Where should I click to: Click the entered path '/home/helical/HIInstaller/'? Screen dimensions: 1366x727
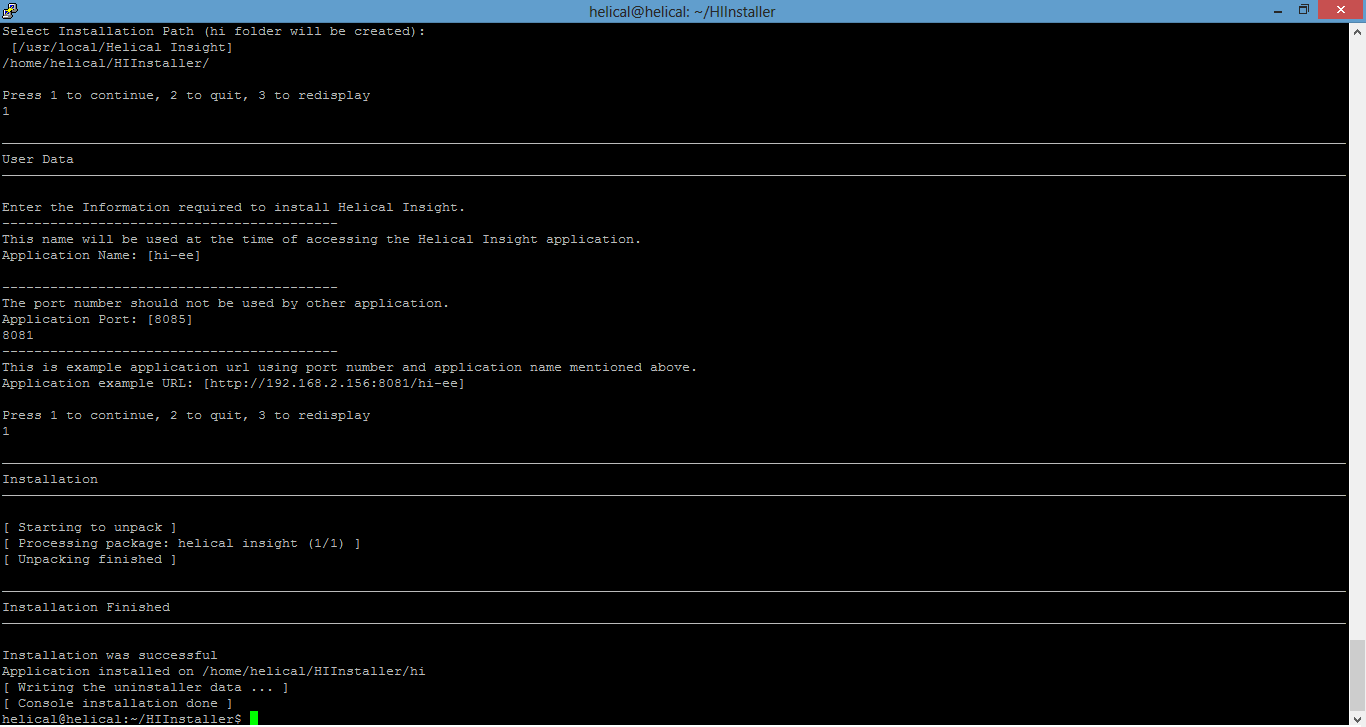point(106,63)
